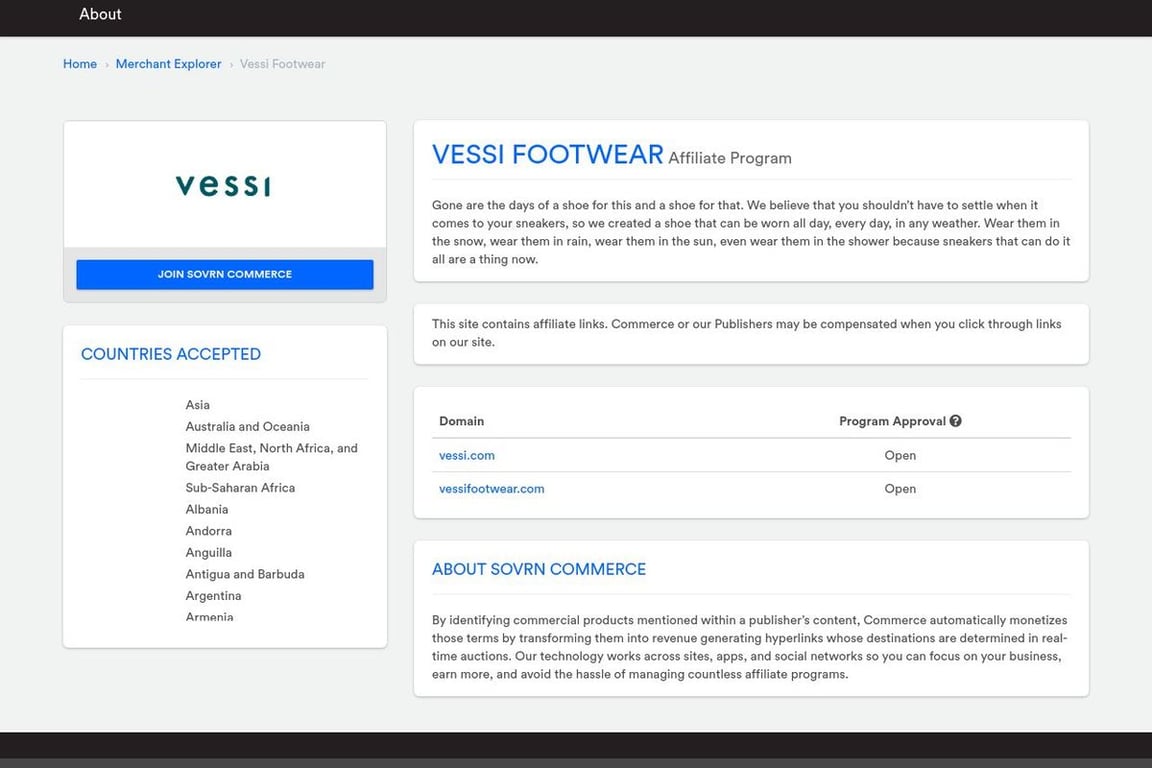
Task: Select Middle East, North Africa entry
Action: pyautogui.click(x=272, y=457)
